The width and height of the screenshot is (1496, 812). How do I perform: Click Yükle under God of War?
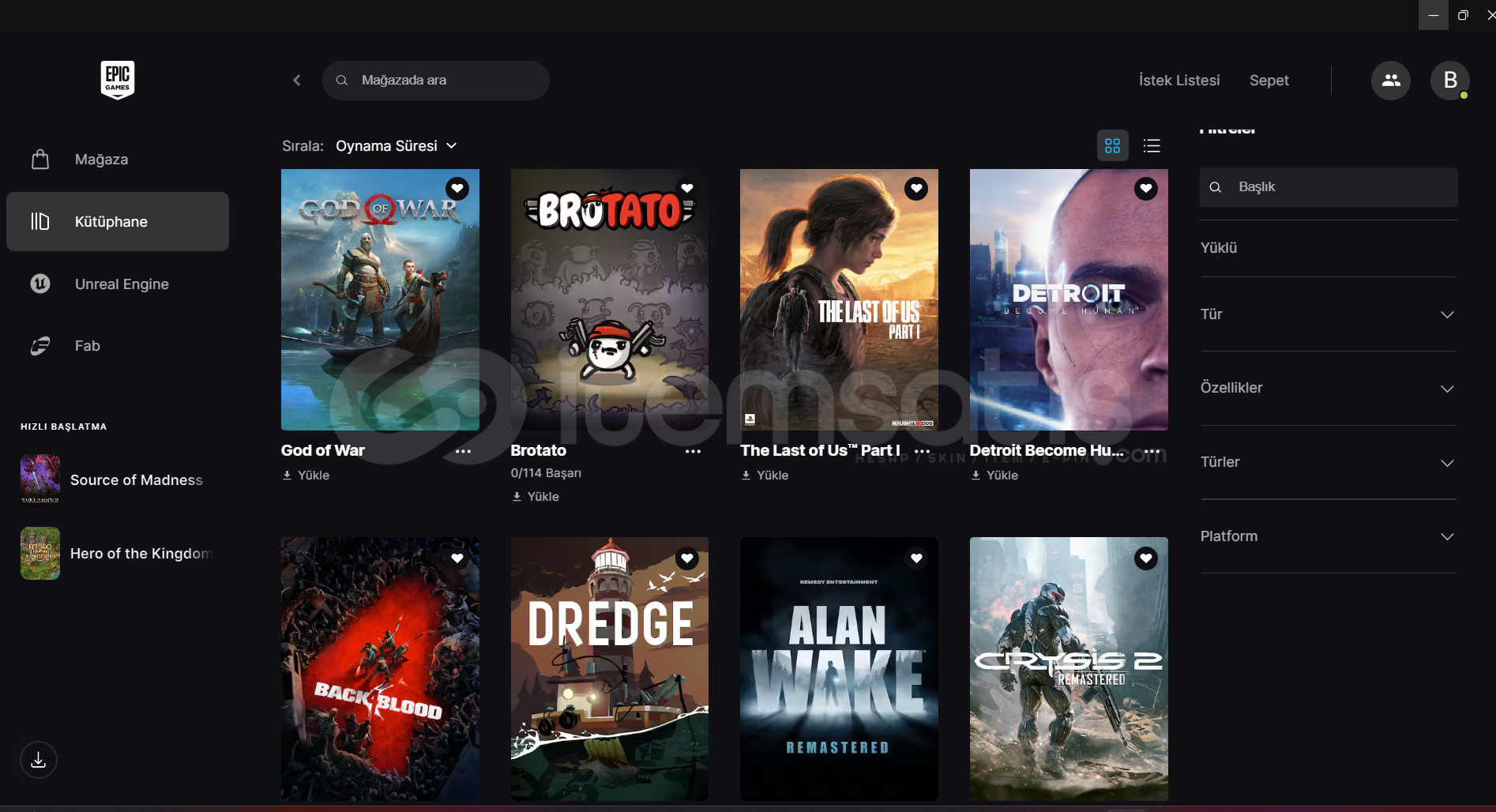tap(306, 475)
